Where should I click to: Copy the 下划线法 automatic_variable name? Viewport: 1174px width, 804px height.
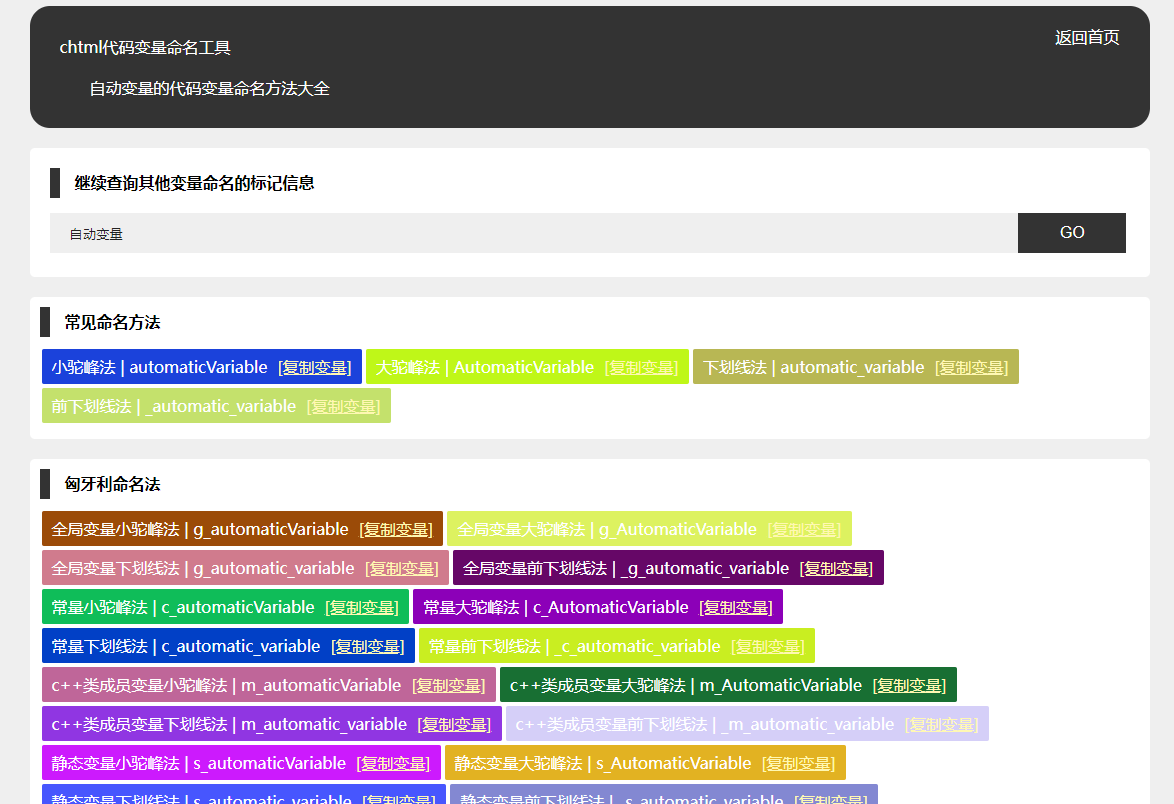(971, 367)
